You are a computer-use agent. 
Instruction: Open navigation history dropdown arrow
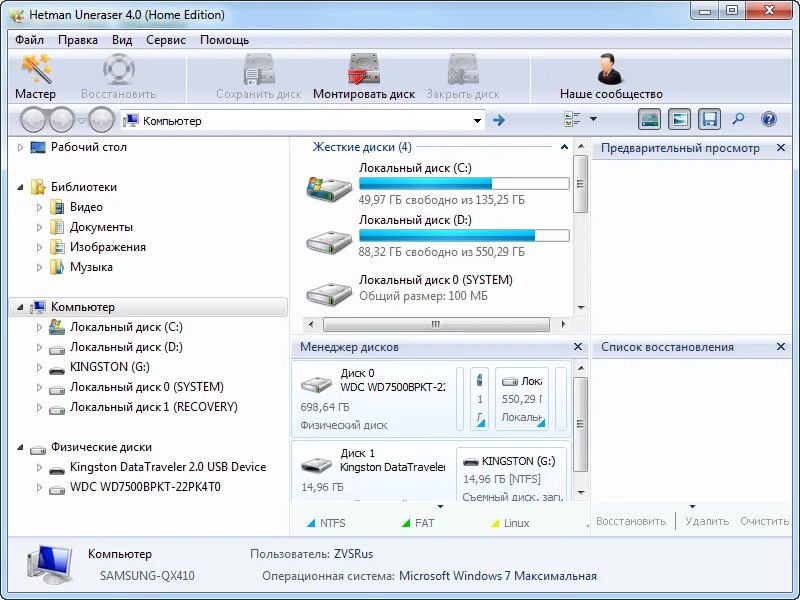pos(81,121)
